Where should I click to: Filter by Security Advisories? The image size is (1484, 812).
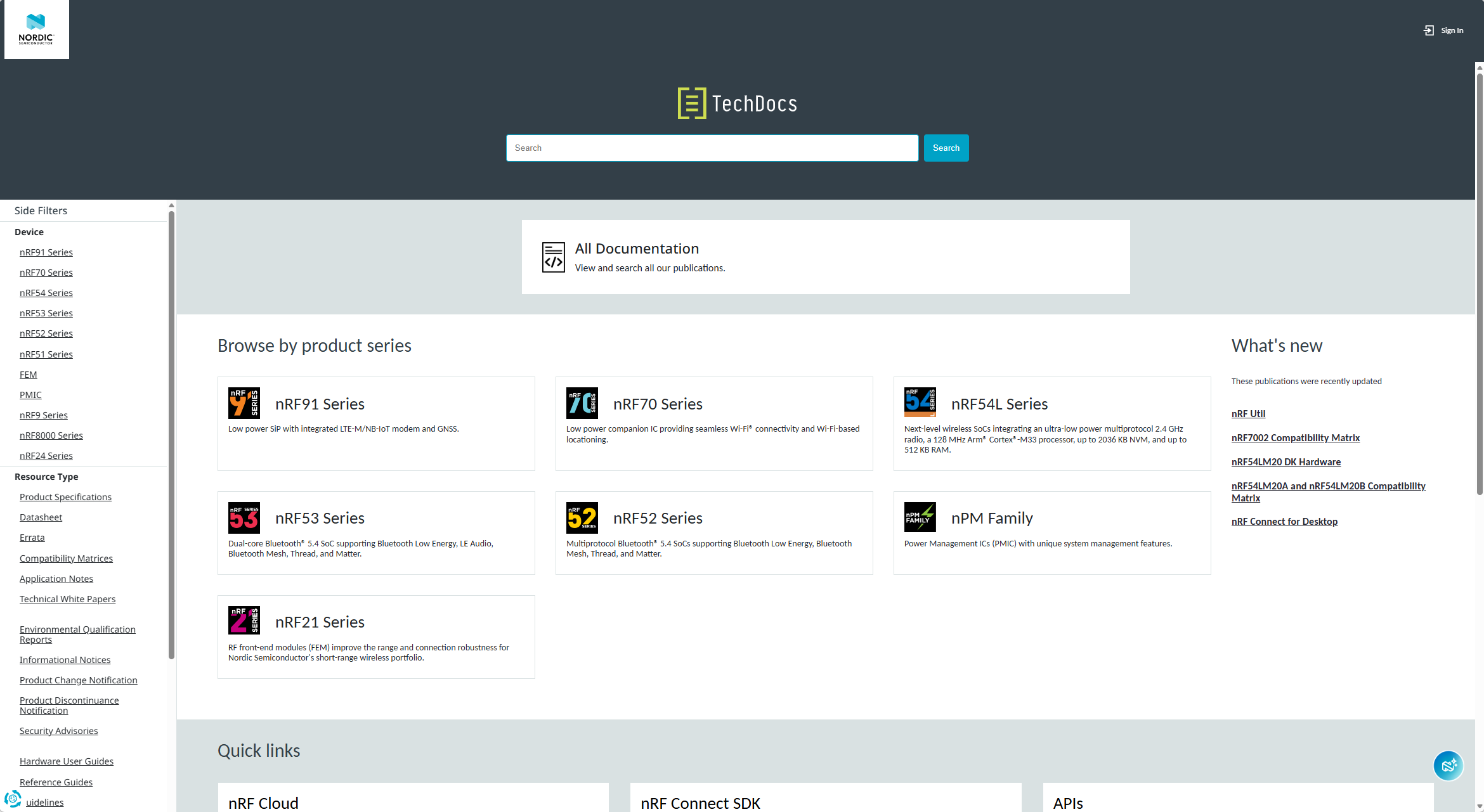pos(59,731)
